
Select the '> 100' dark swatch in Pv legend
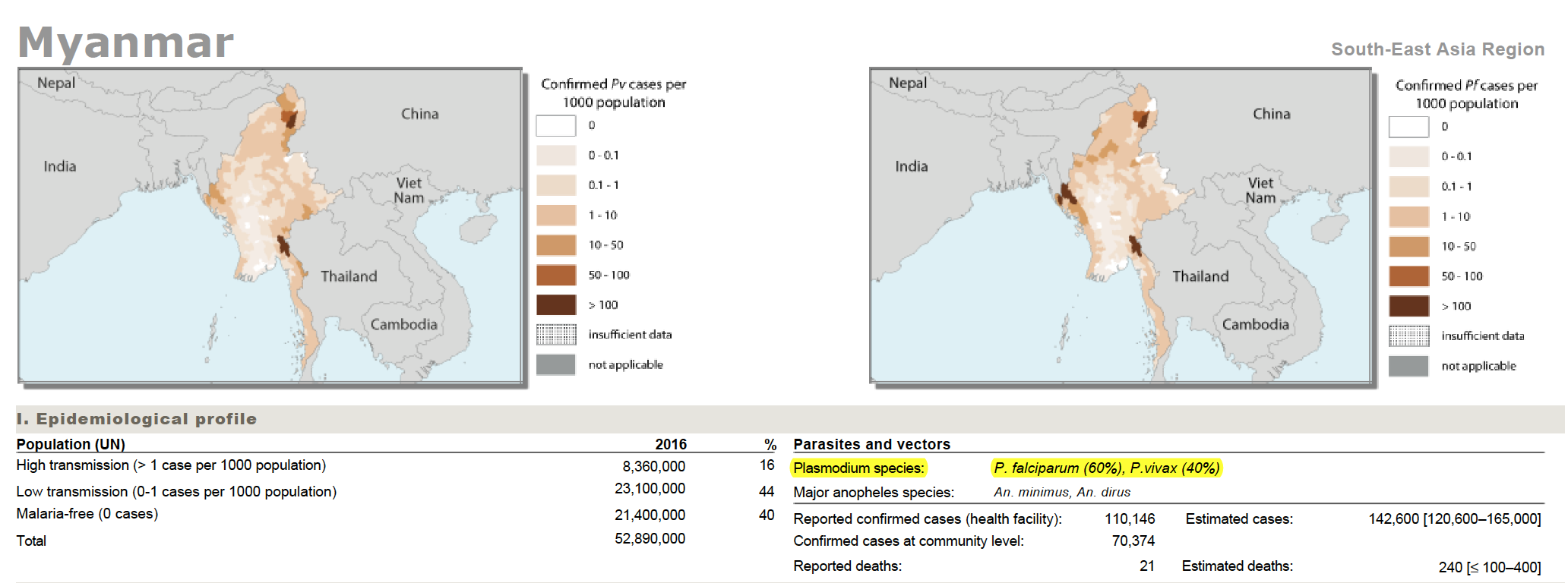(x=555, y=305)
